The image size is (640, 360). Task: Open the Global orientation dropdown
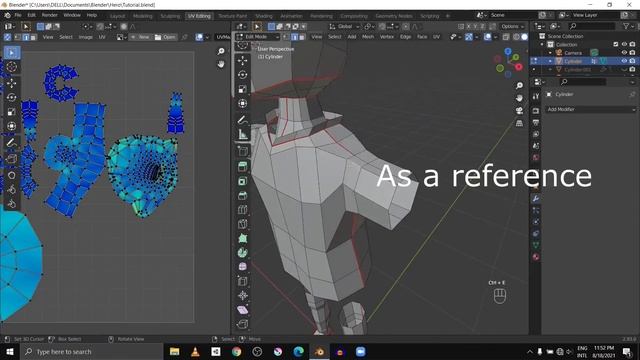click(x=345, y=27)
